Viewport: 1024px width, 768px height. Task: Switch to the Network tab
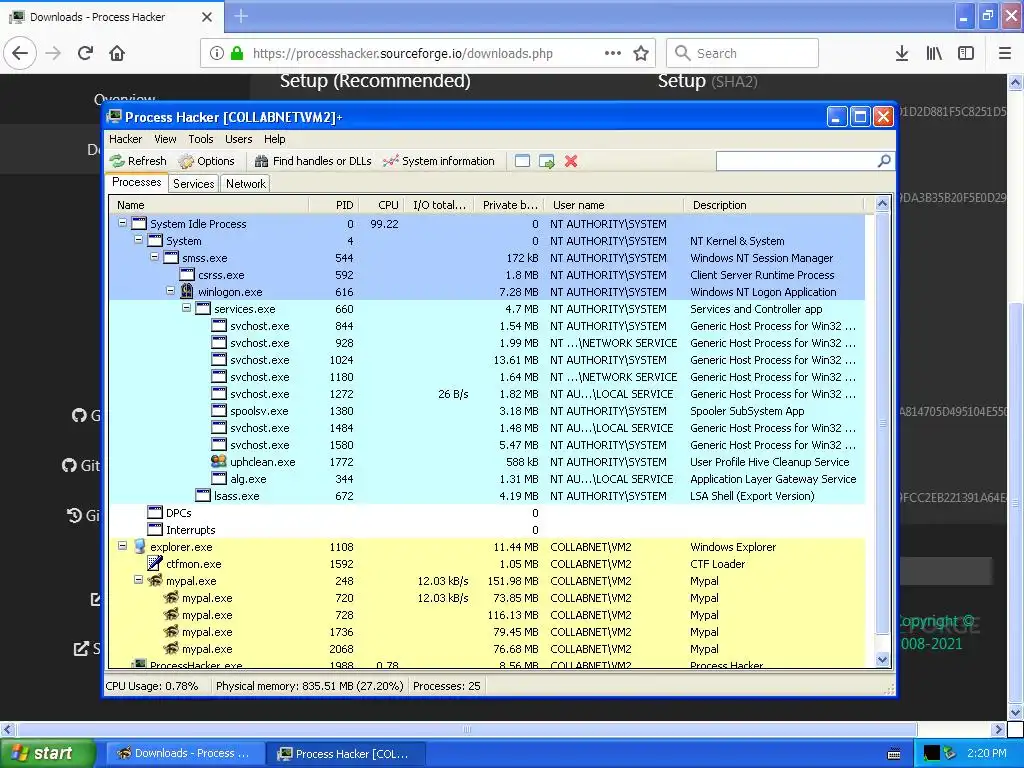click(246, 184)
